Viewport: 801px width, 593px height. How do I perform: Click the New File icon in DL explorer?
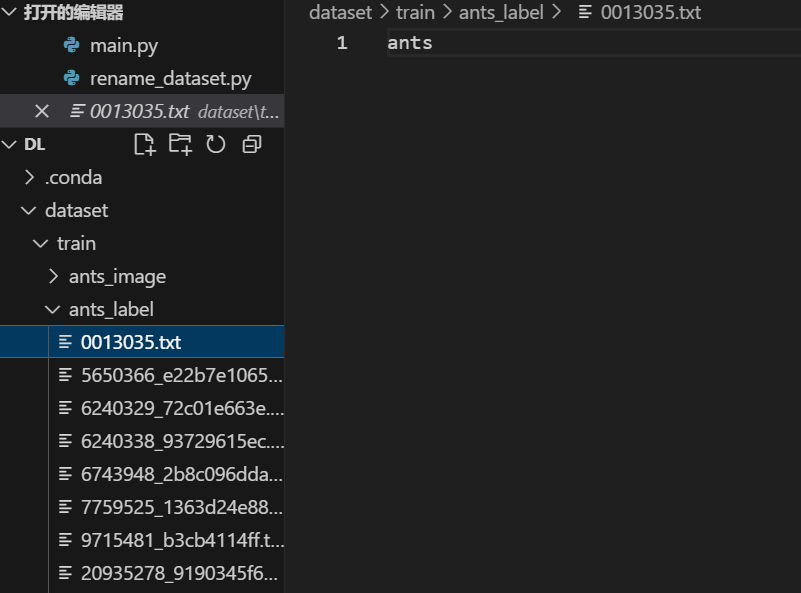(145, 144)
